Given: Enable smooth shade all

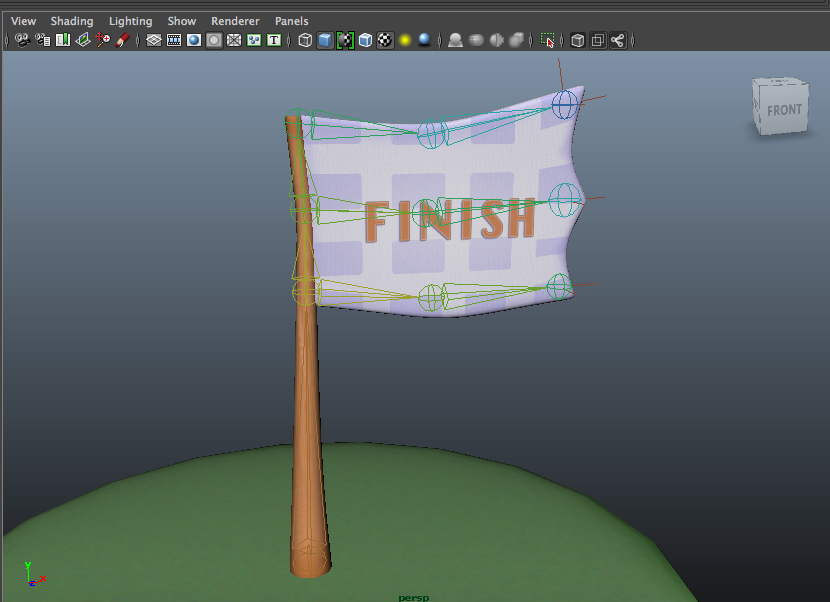Looking at the screenshot, I should click(x=324, y=40).
